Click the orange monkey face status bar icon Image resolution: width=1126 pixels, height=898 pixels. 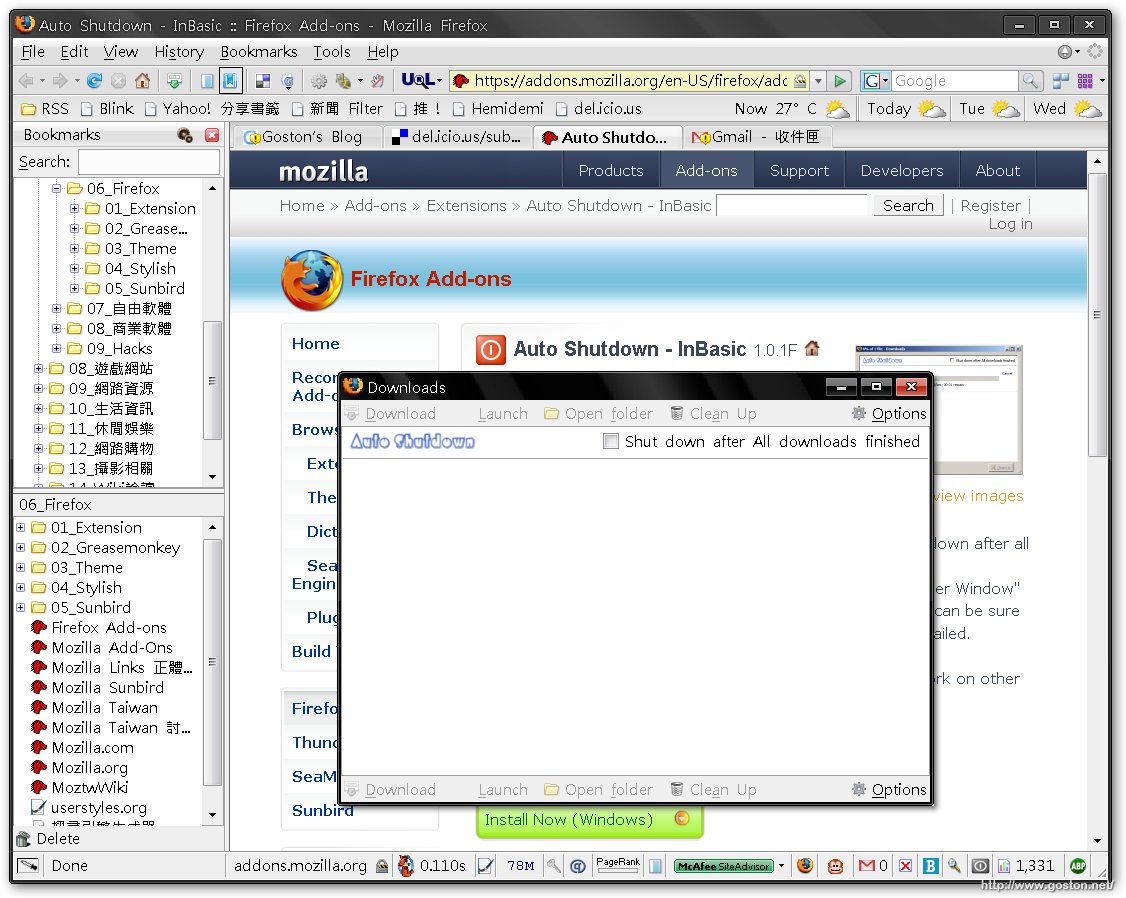(835, 866)
